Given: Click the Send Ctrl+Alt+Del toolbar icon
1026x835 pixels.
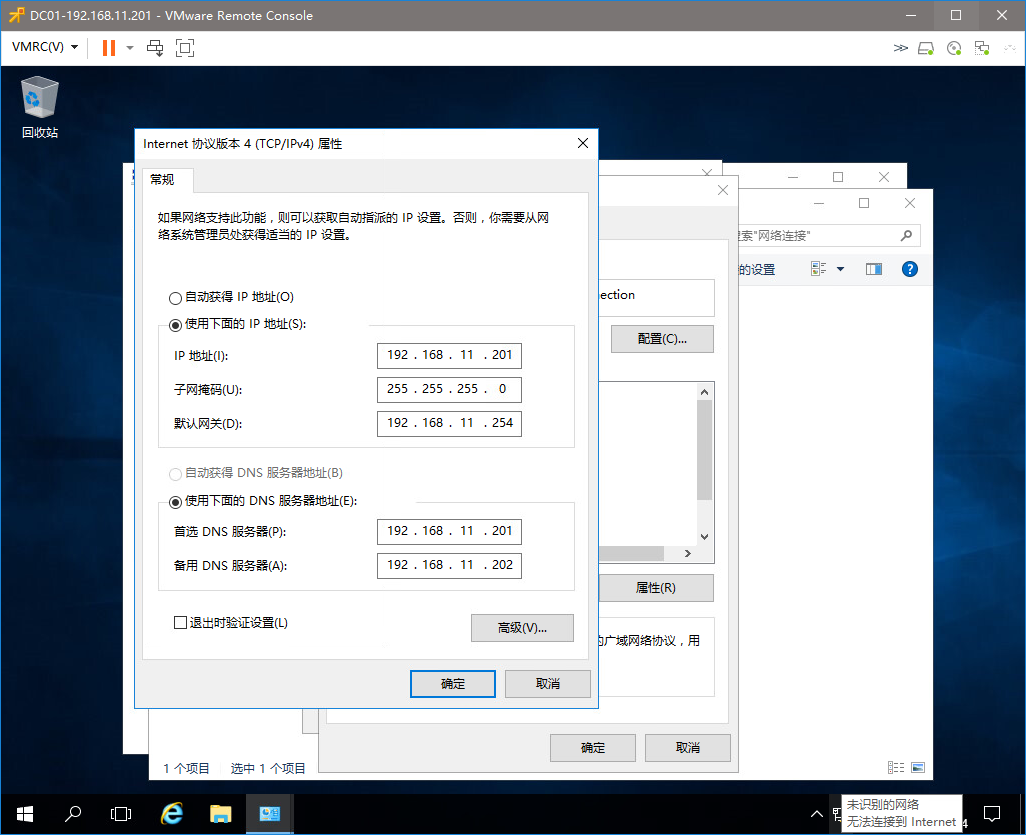Looking at the screenshot, I should pyautogui.click(x=155, y=48).
